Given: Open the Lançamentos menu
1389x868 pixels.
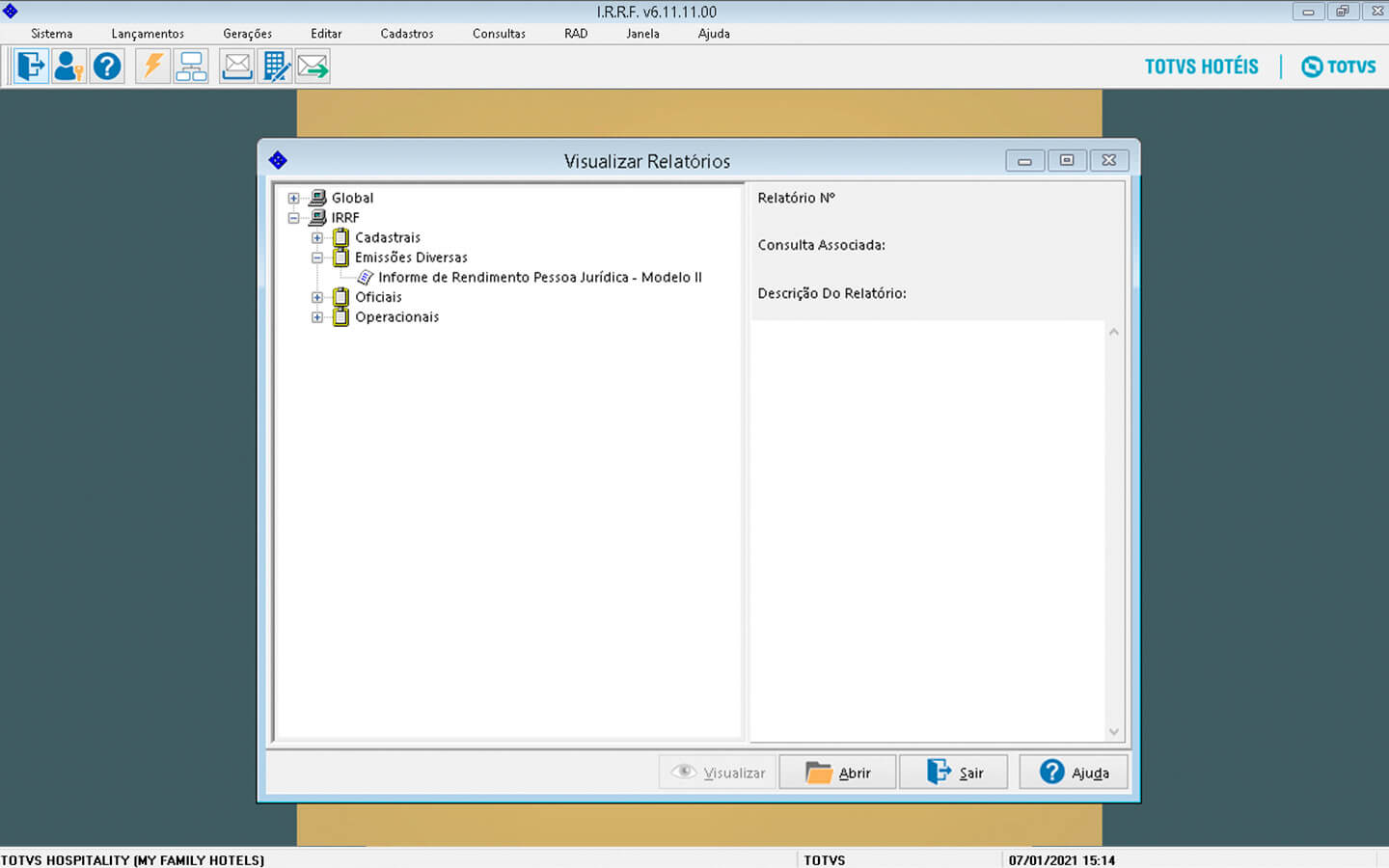Looking at the screenshot, I should point(148,34).
